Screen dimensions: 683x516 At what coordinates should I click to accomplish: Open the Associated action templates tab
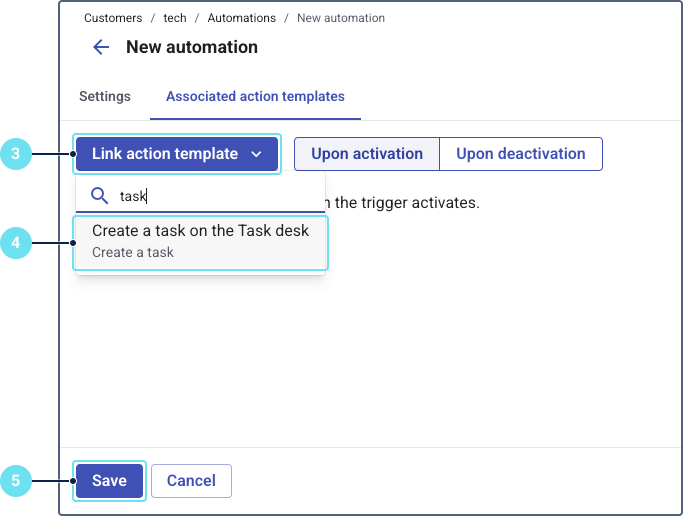pos(255,97)
